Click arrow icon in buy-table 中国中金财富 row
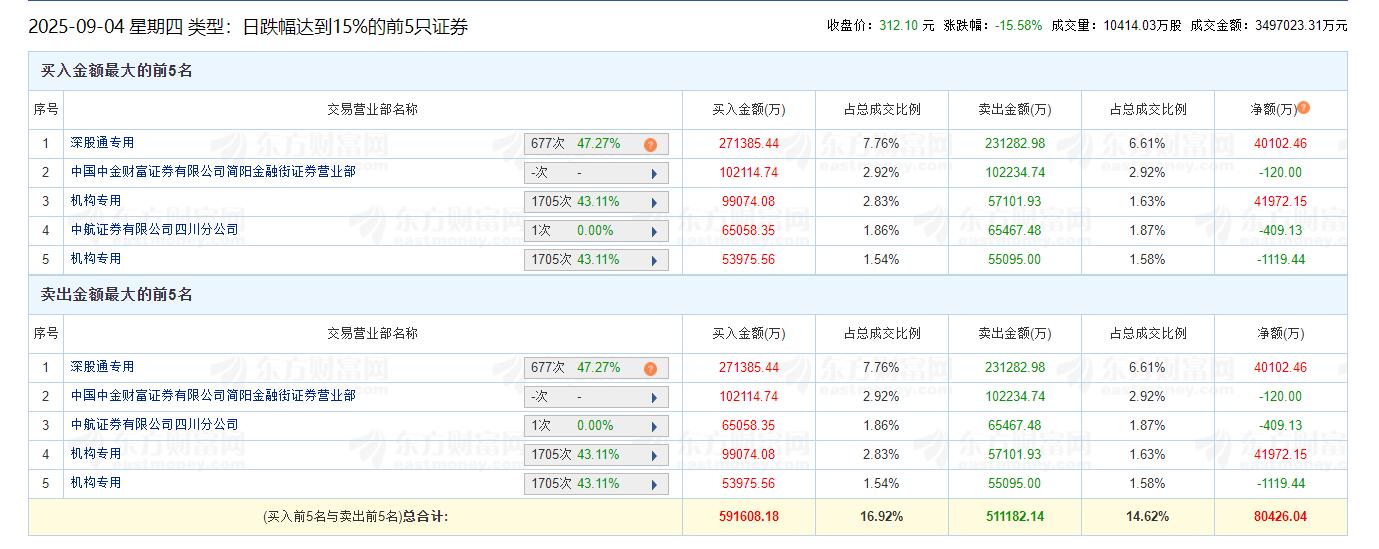Viewport: 1379px width, 549px height. tap(654, 173)
